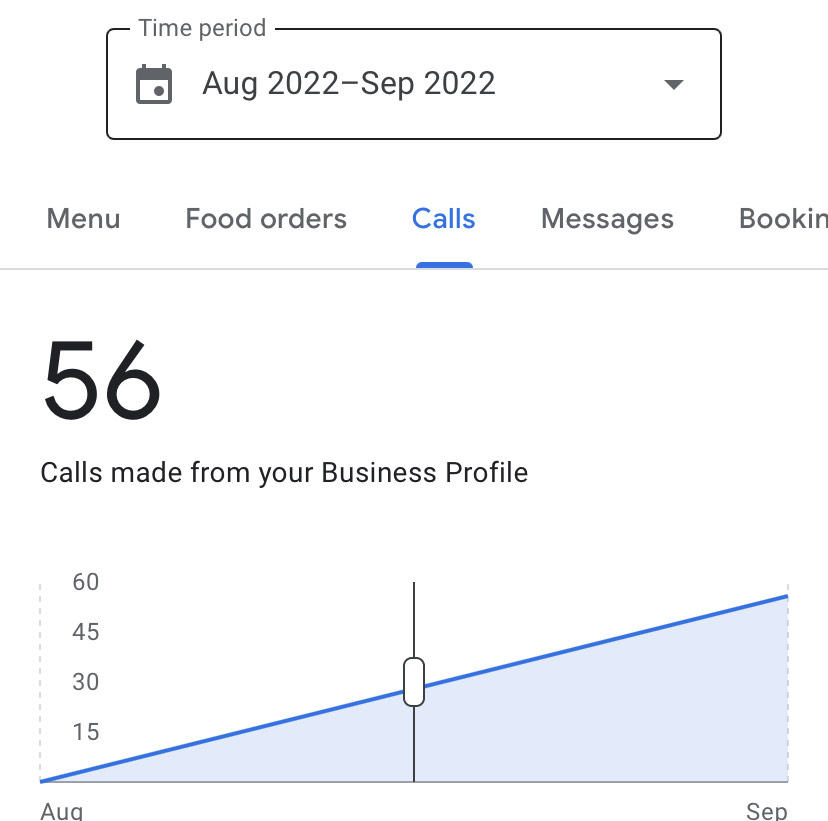Open the Messages tab
The width and height of the screenshot is (828, 821).
click(607, 219)
